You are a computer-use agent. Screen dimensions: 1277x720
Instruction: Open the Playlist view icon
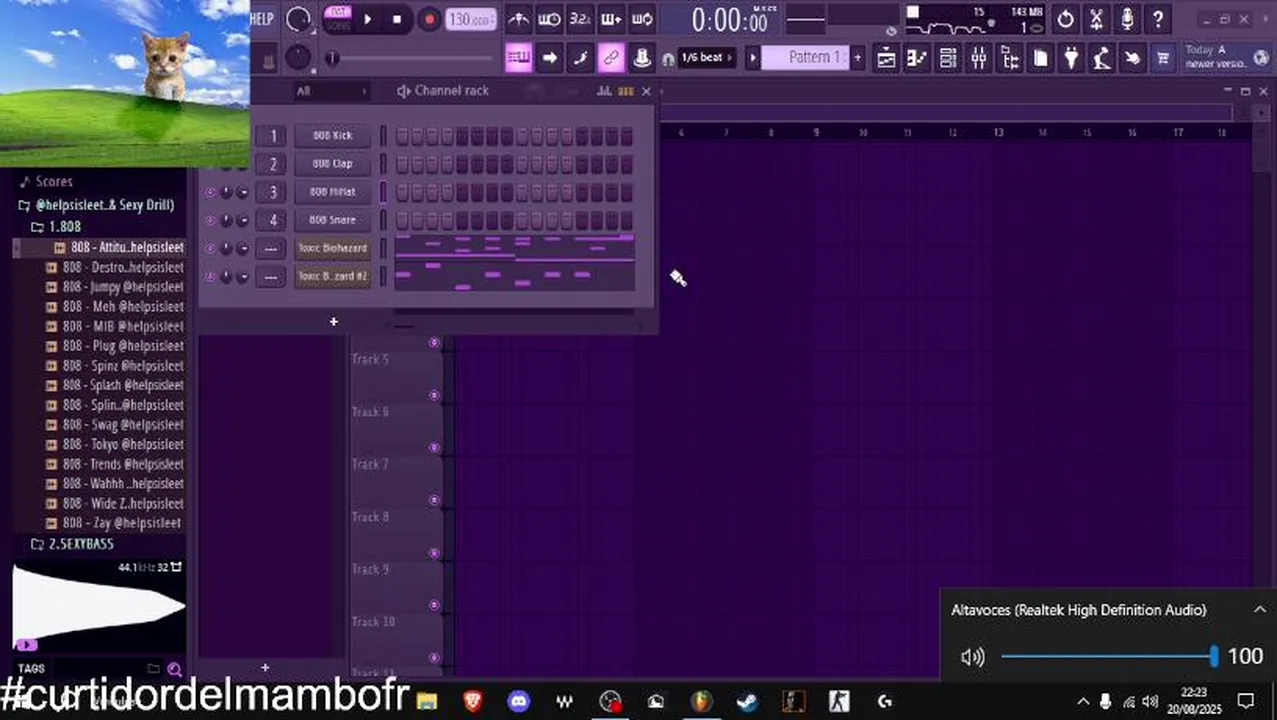(x=886, y=58)
